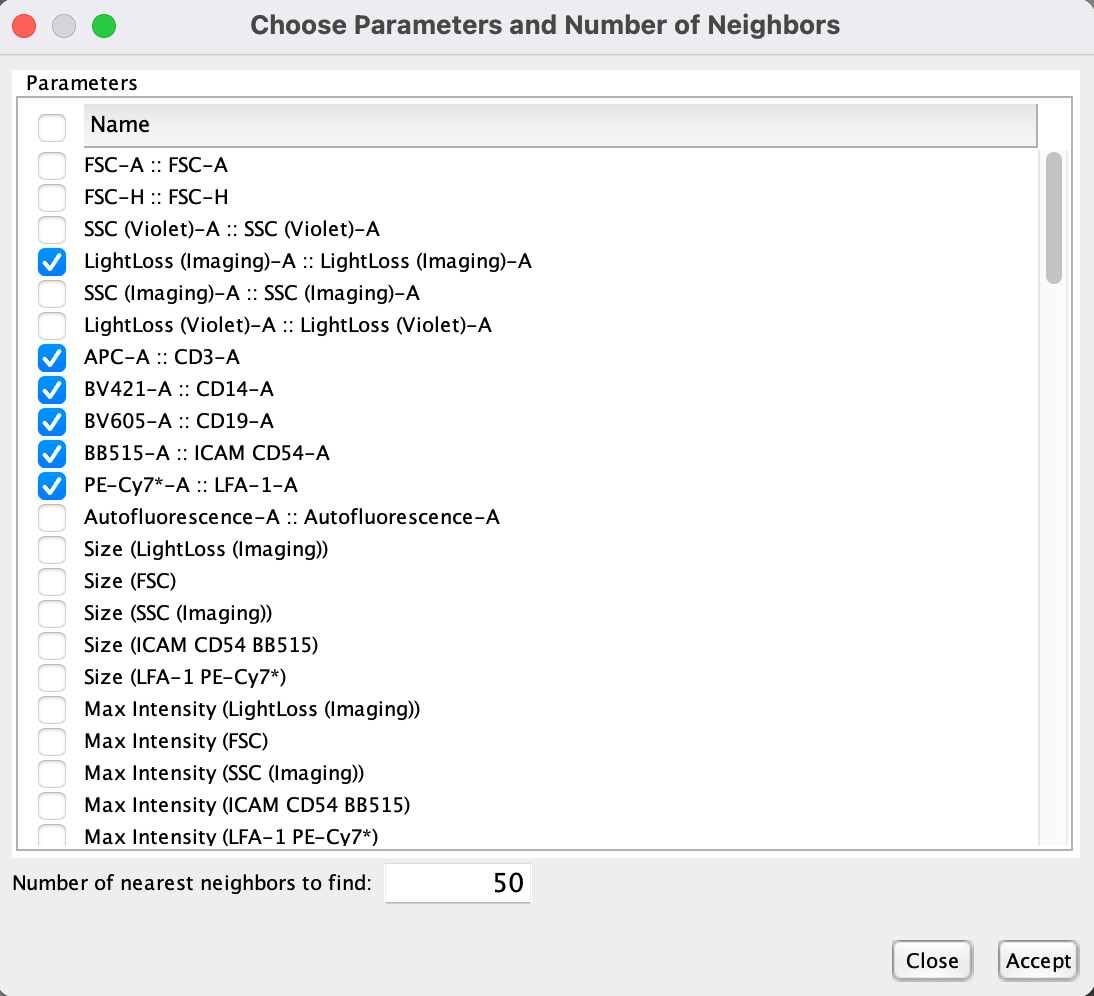Viewport: 1094px width, 996px height.
Task: Enable the Autofluorescence-A checkbox
Action: click(x=51, y=517)
